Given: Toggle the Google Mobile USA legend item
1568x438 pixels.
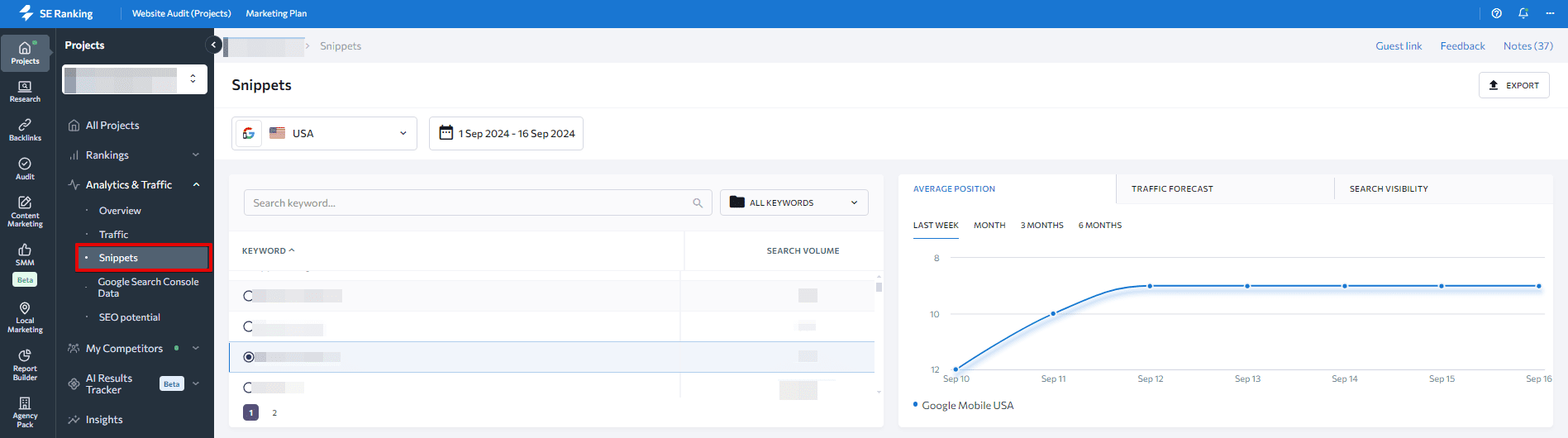Looking at the screenshot, I should tap(963, 405).
